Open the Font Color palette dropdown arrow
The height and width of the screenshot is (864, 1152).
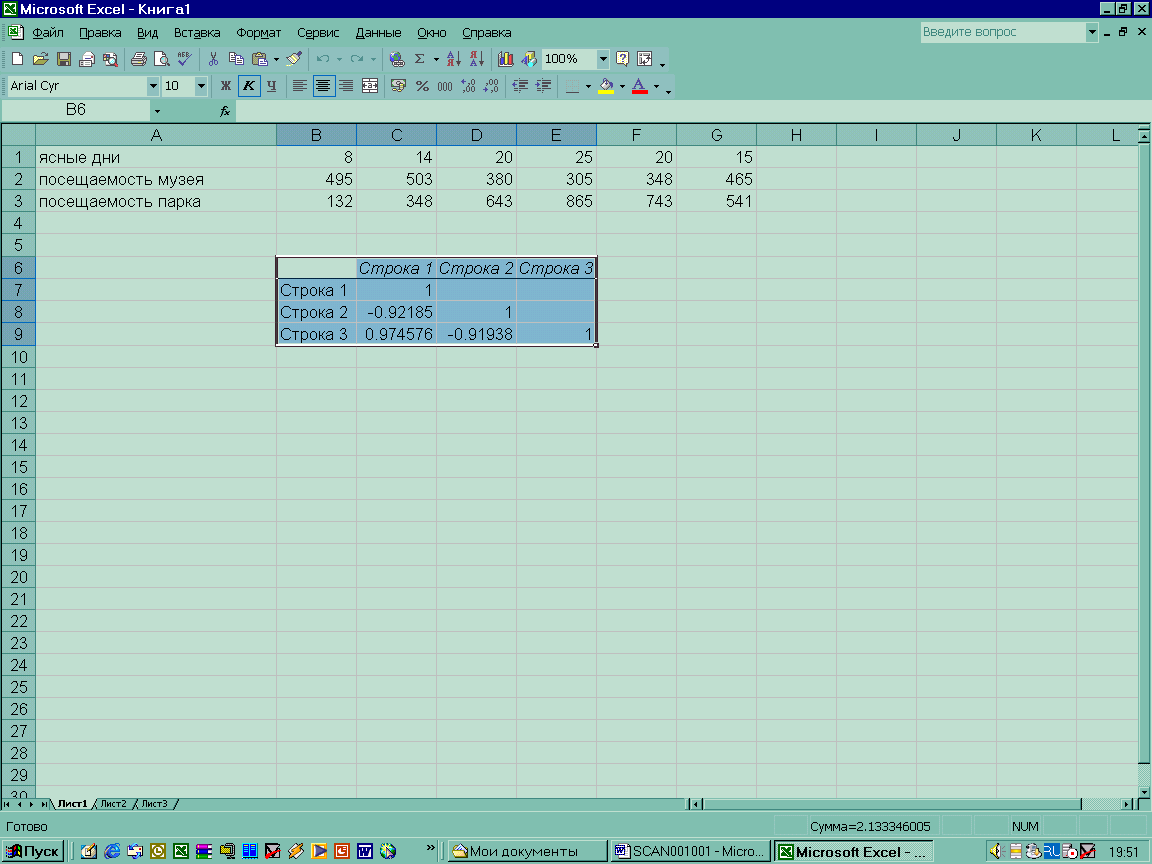coord(656,86)
